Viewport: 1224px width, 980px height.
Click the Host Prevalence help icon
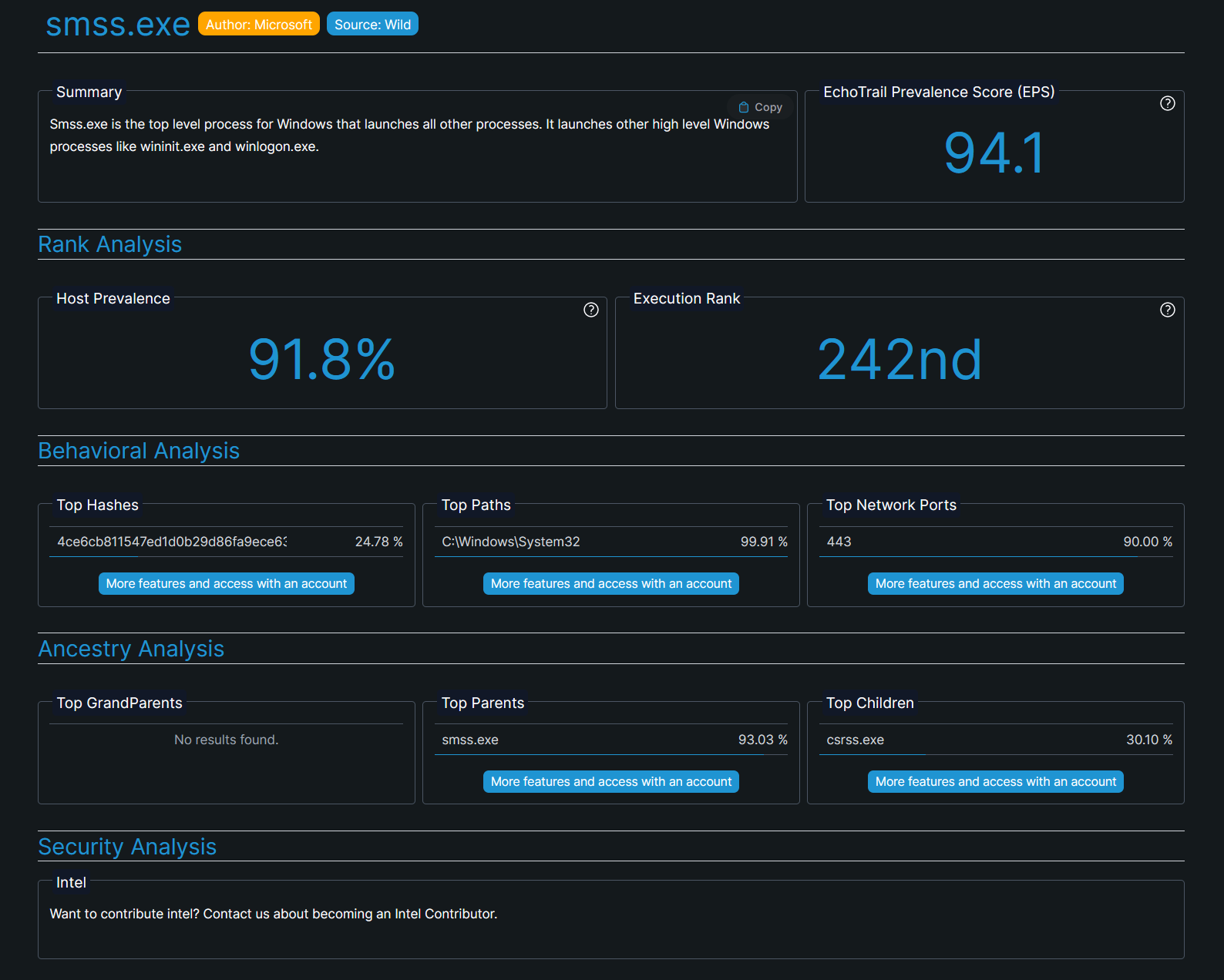pyautogui.click(x=590, y=310)
